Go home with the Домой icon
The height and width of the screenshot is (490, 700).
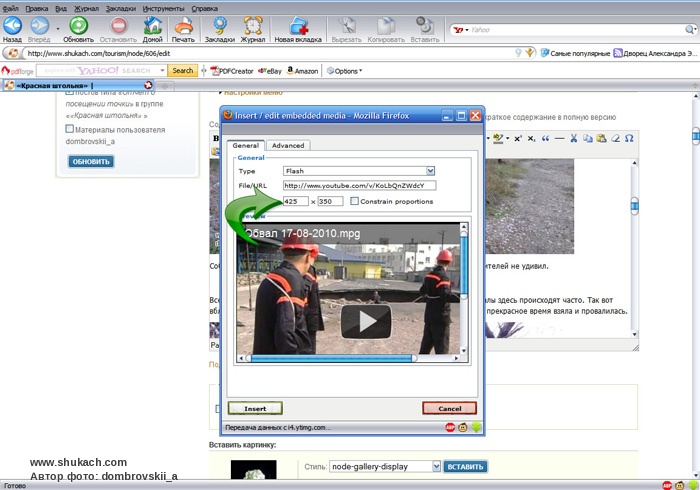(153, 25)
